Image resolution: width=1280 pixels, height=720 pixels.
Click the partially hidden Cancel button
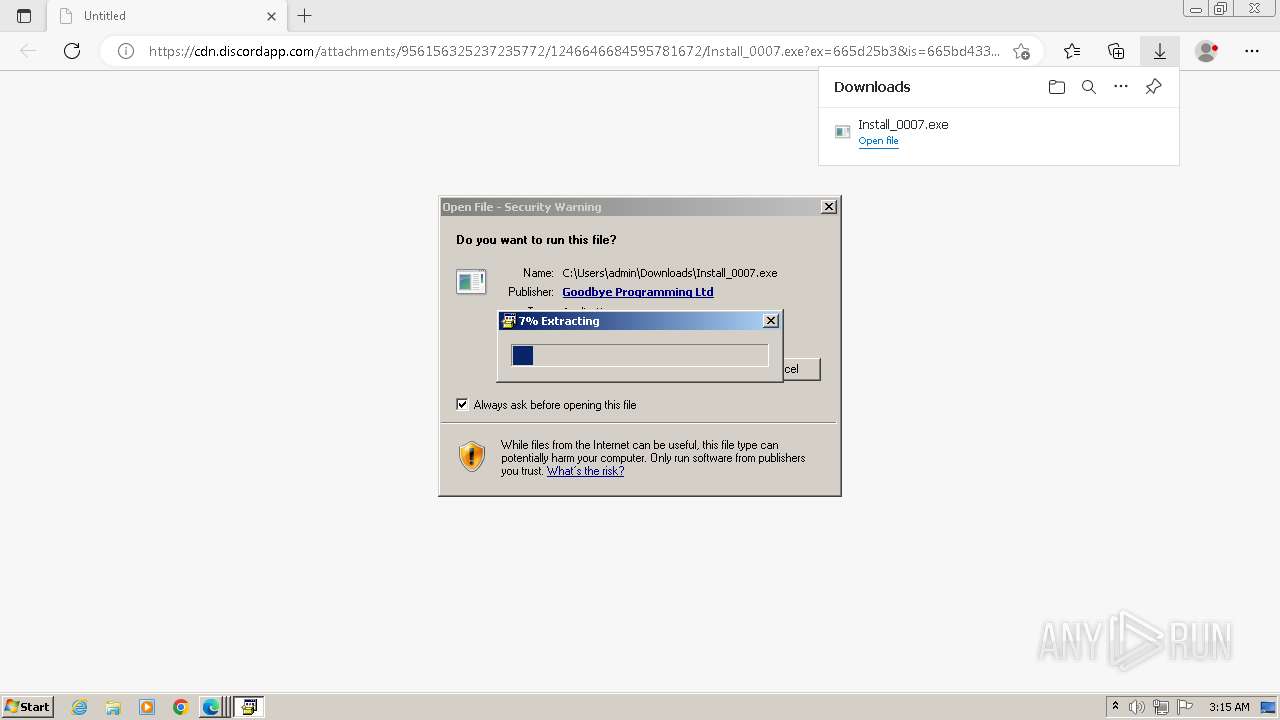point(801,369)
